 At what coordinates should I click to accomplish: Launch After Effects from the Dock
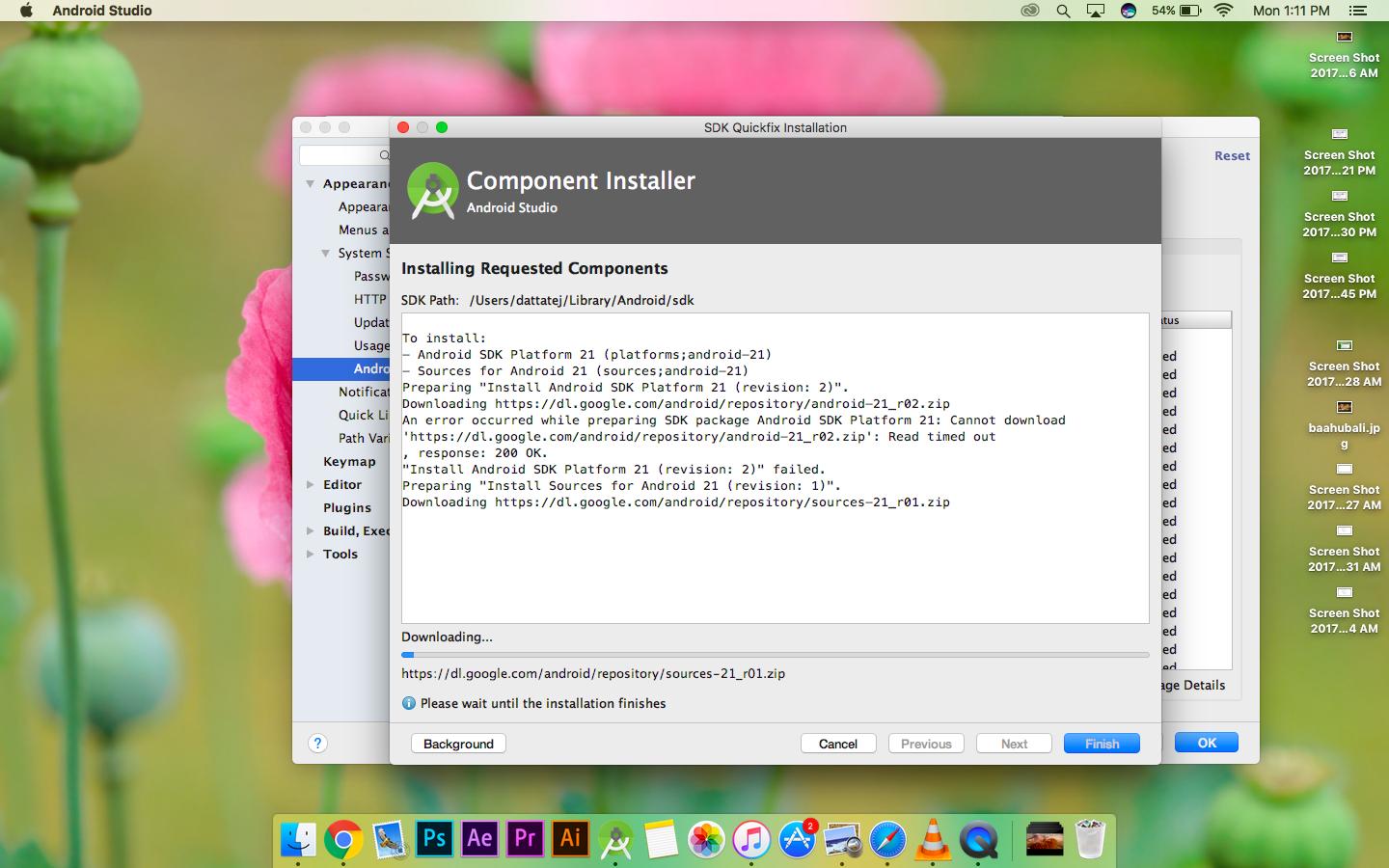point(480,839)
